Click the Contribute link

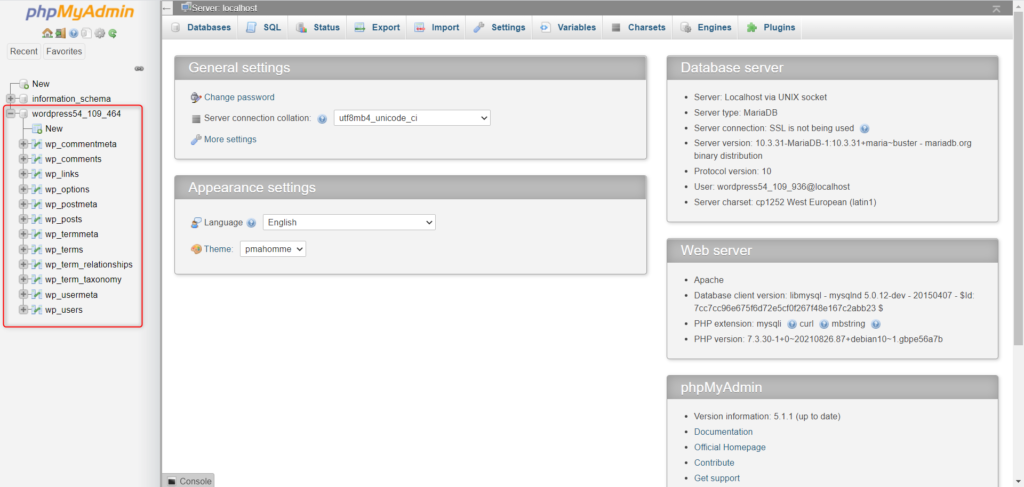tap(714, 463)
